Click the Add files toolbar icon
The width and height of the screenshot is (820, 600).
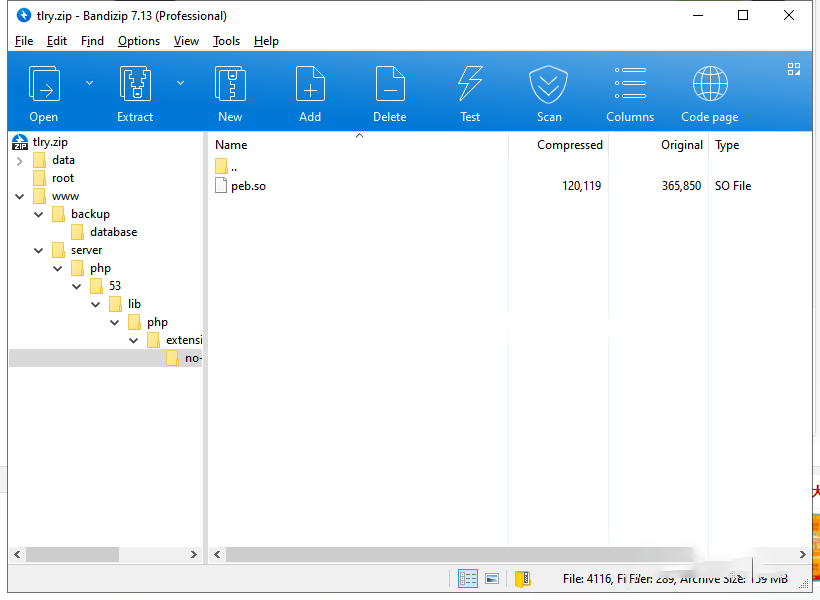pyautogui.click(x=310, y=84)
